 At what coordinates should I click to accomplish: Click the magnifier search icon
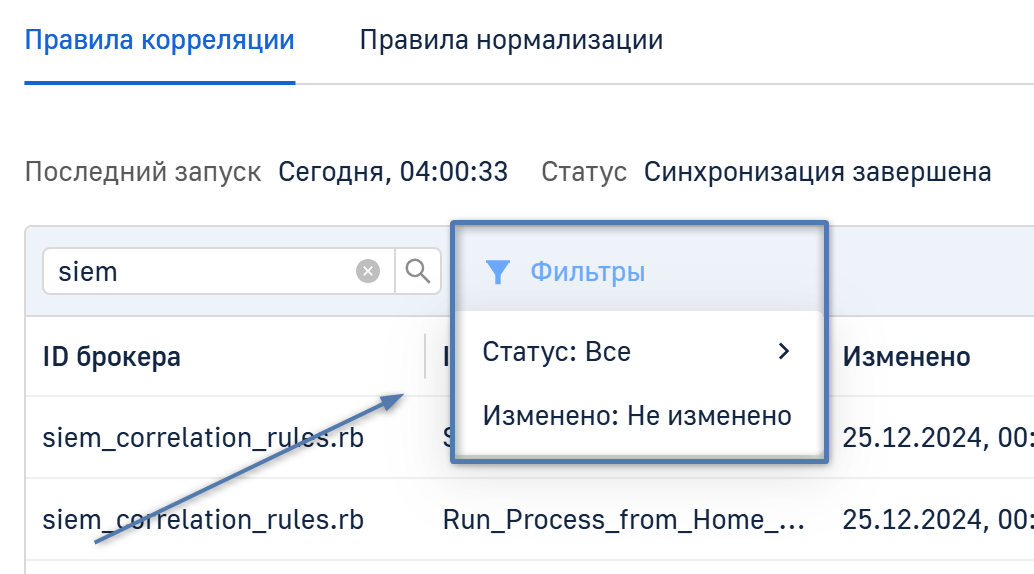click(418, 271)
